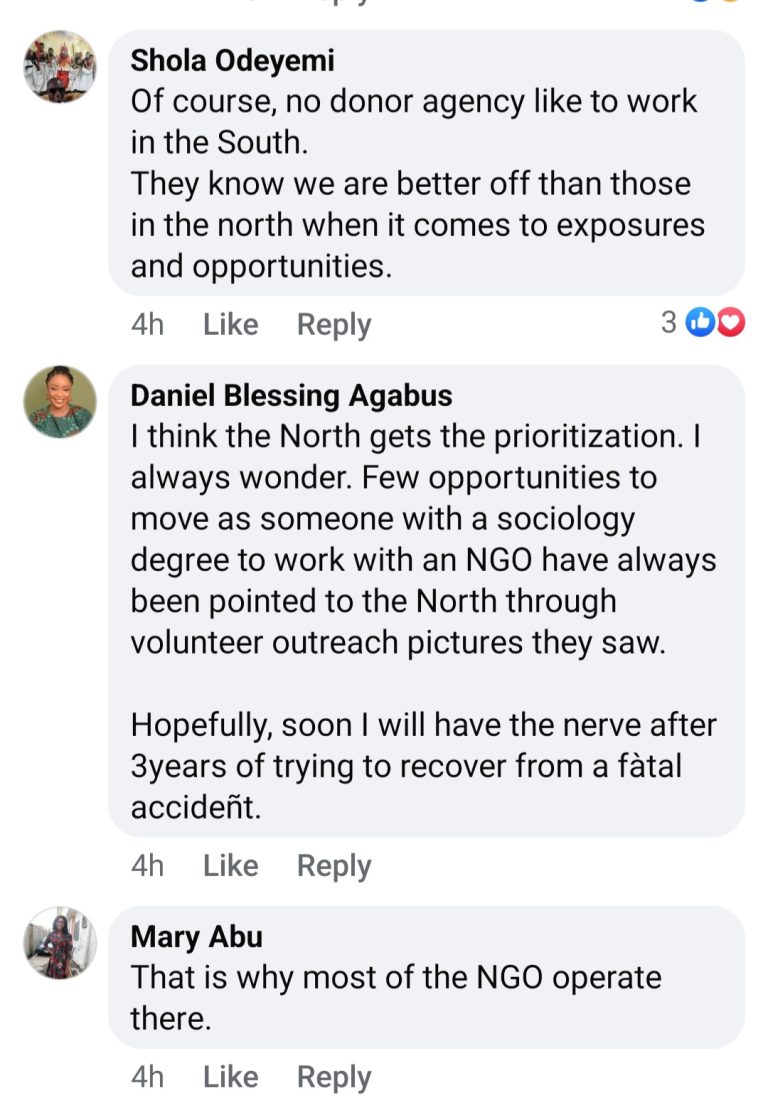
Task: Click the 4h timestamp under Daniel's comment
Action: point(148,866)
